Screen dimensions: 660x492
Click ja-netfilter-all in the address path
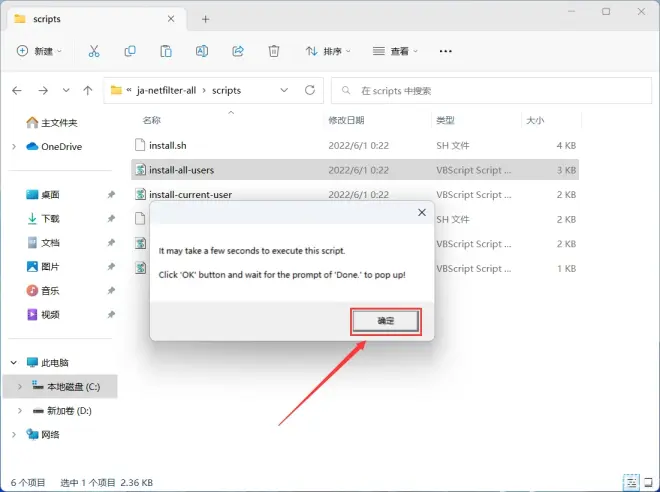coord(166,90)
